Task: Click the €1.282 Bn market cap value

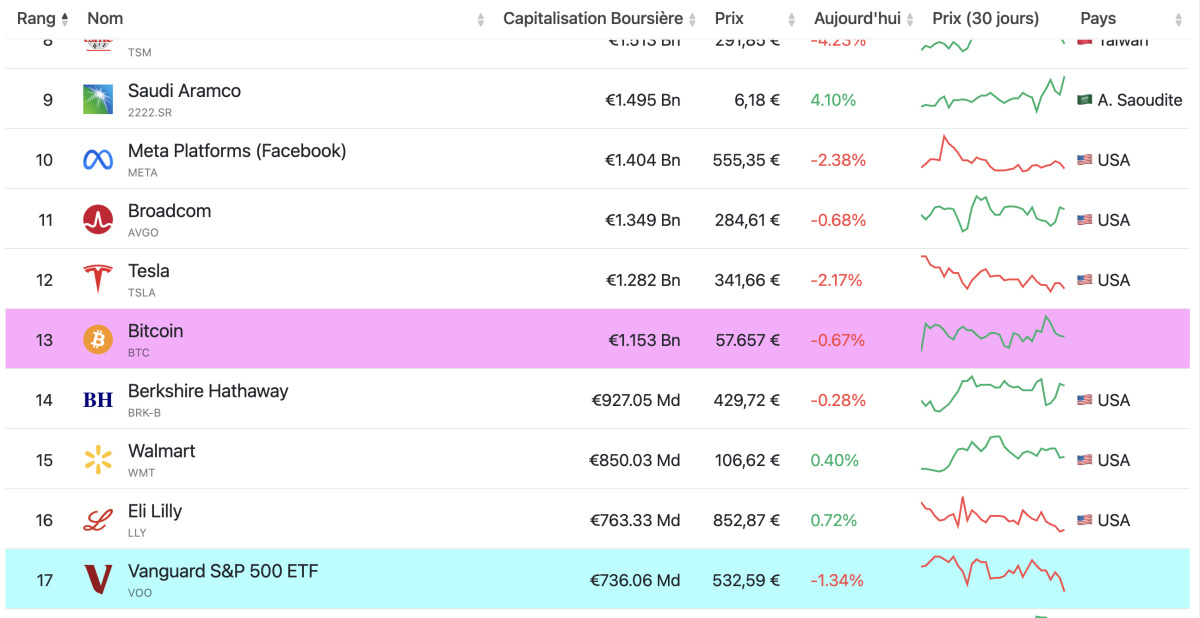Action: tap(642, 280)
